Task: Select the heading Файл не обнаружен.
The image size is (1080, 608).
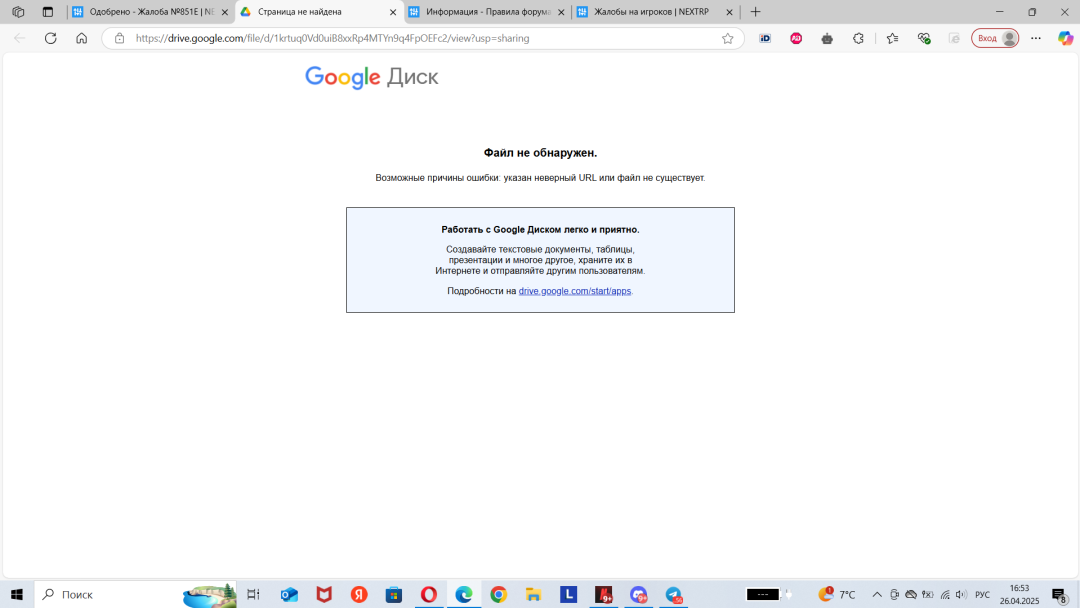Action: click(540, 153)
